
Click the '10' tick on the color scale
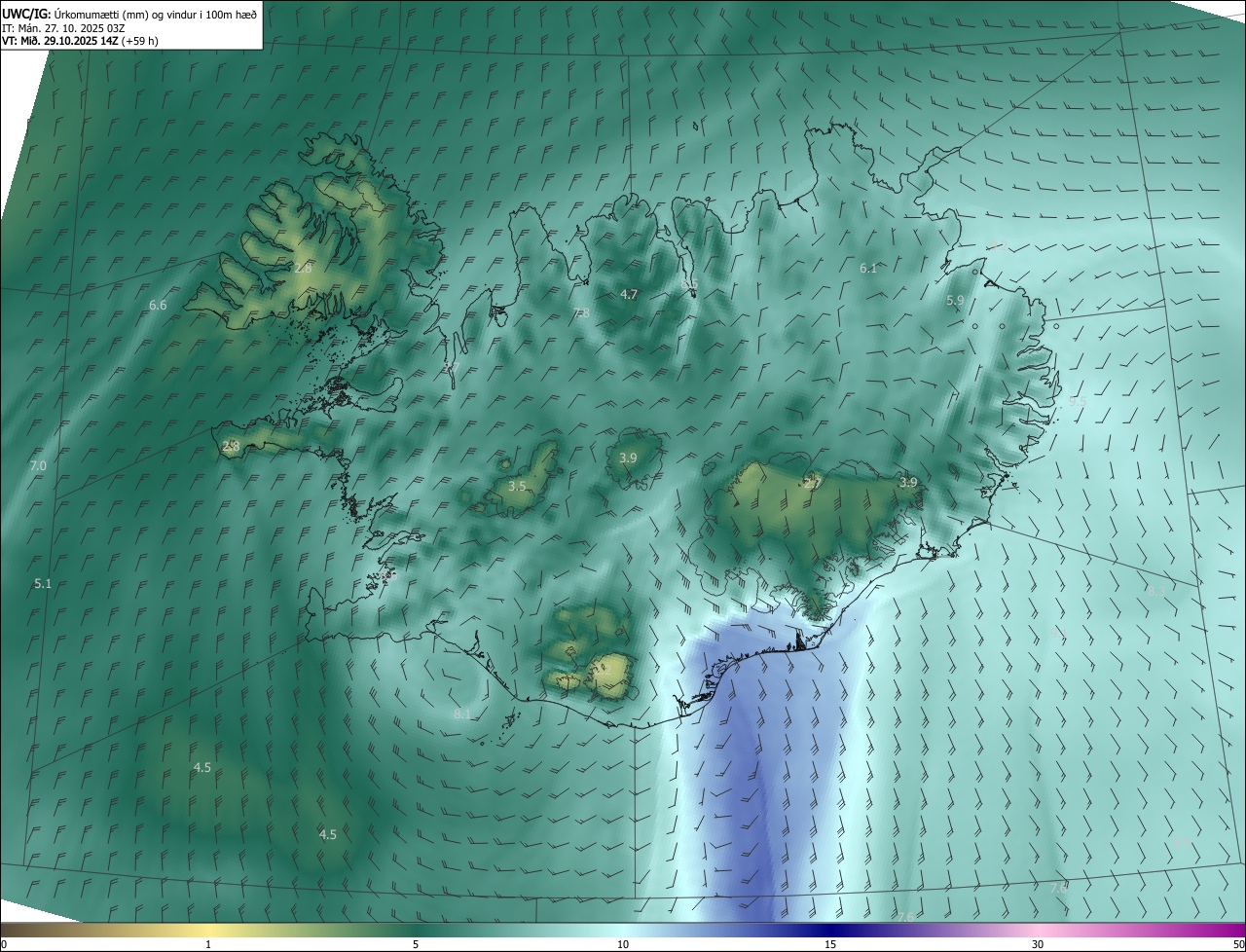tap(623, 944)
